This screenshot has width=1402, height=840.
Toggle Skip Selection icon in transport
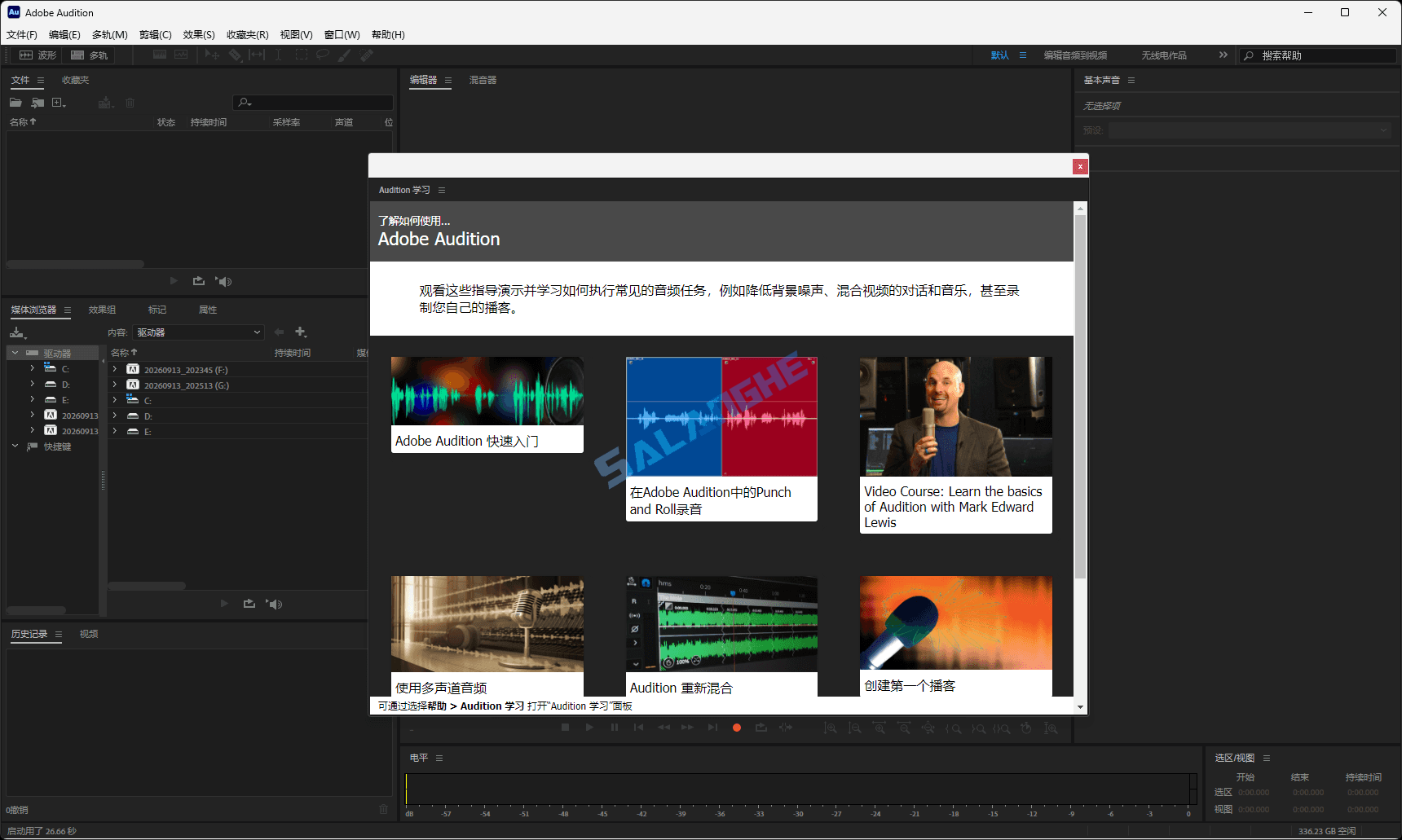point(786,728)
